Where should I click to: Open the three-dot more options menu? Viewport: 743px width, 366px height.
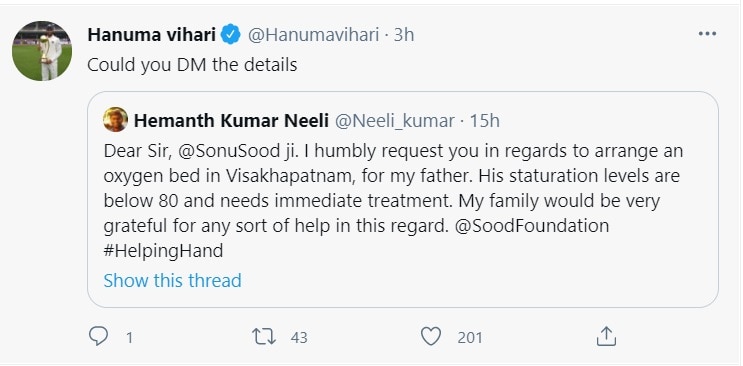(707, 34)
